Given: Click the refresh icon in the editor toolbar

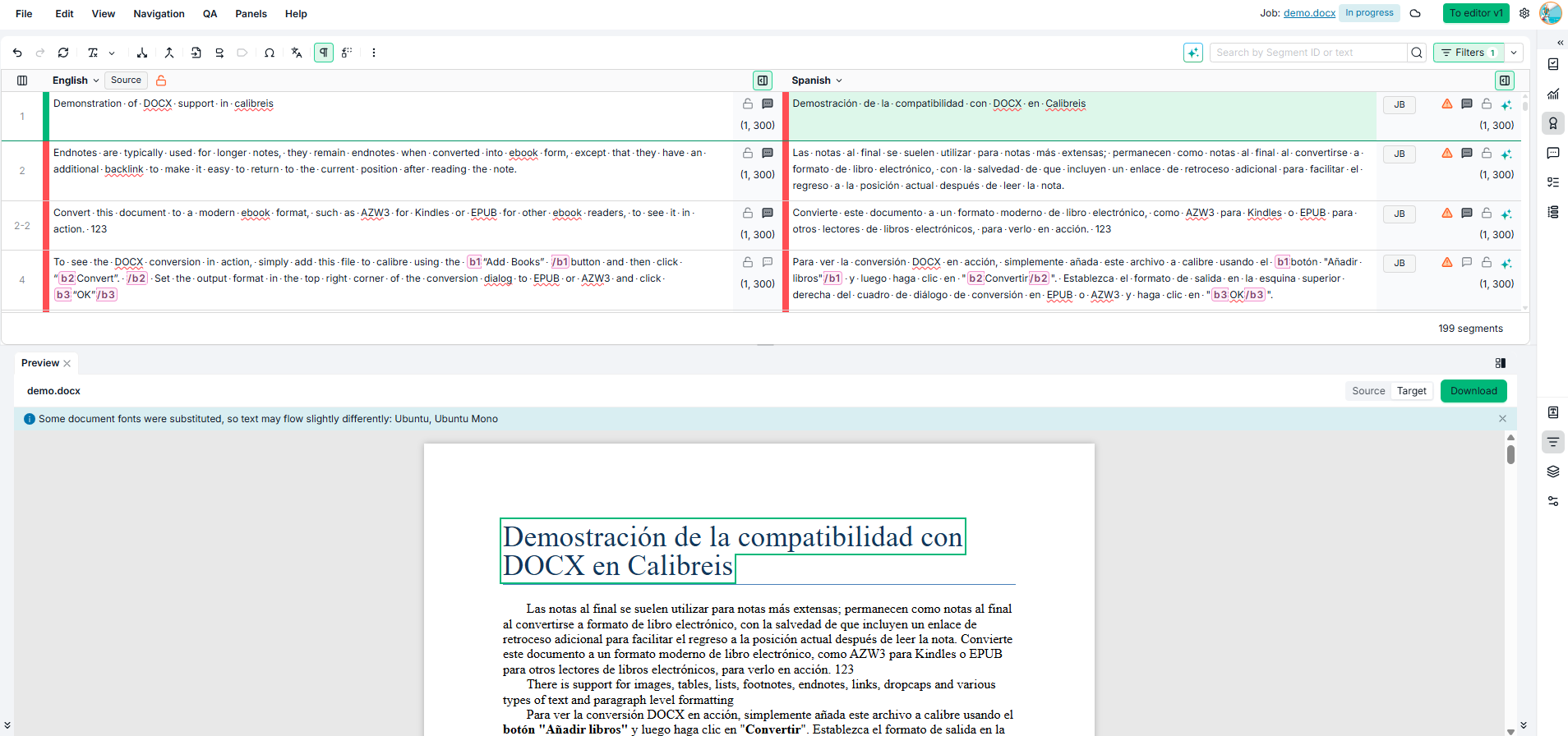Looking at the screenshot, I should coord(63,53).
